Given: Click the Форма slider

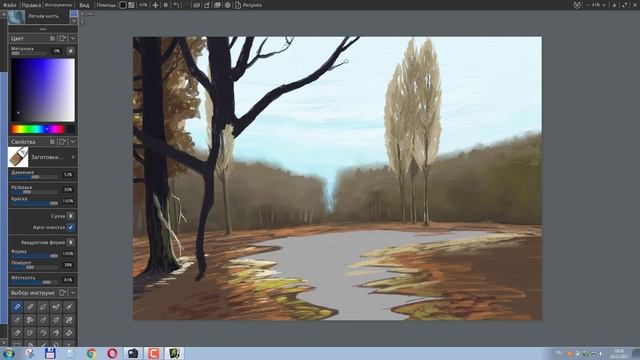Looking at the screenshot, I should pos(34,256).
